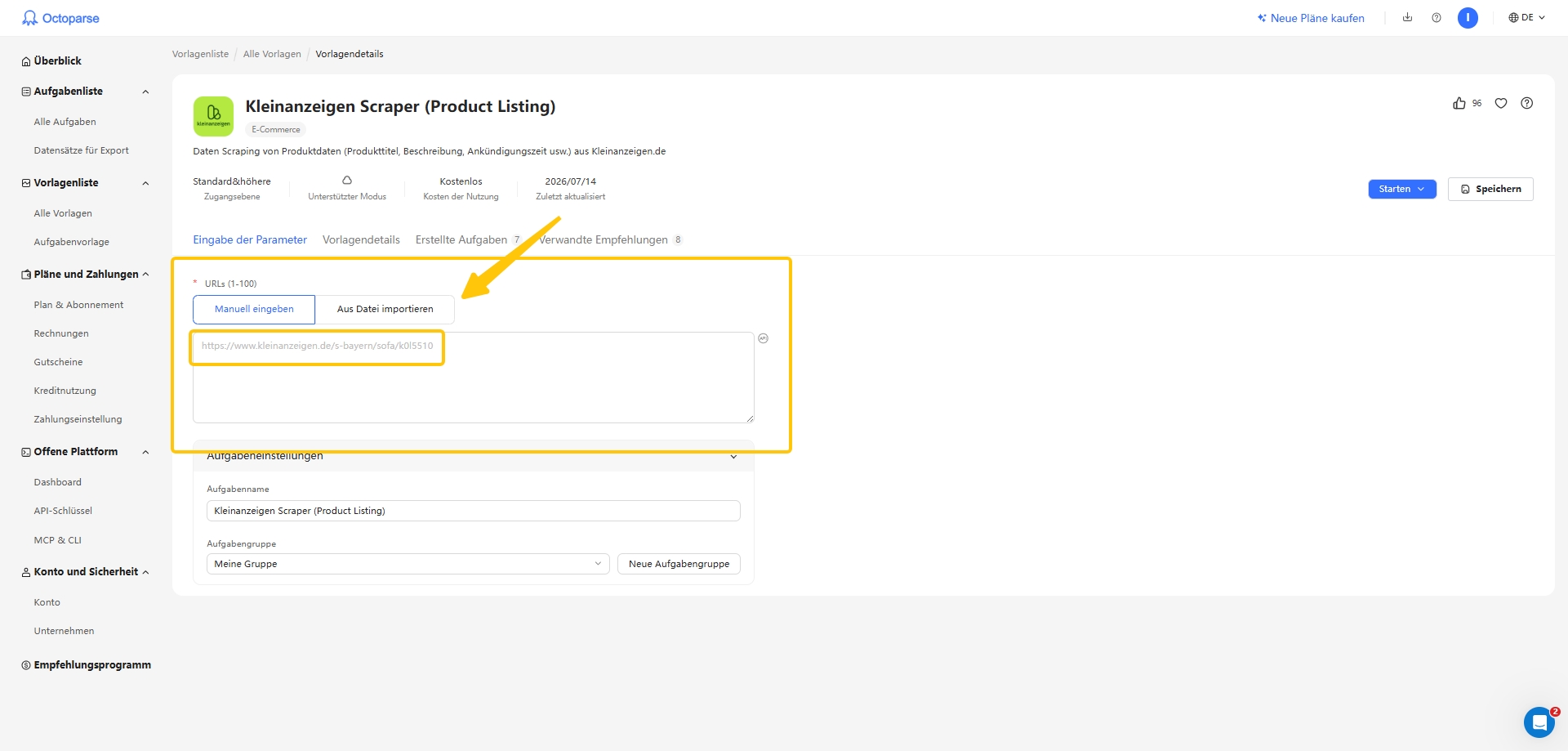
Task: Go to Alle Vorlagen breadcrumb
Action: [x=272, y=54]
